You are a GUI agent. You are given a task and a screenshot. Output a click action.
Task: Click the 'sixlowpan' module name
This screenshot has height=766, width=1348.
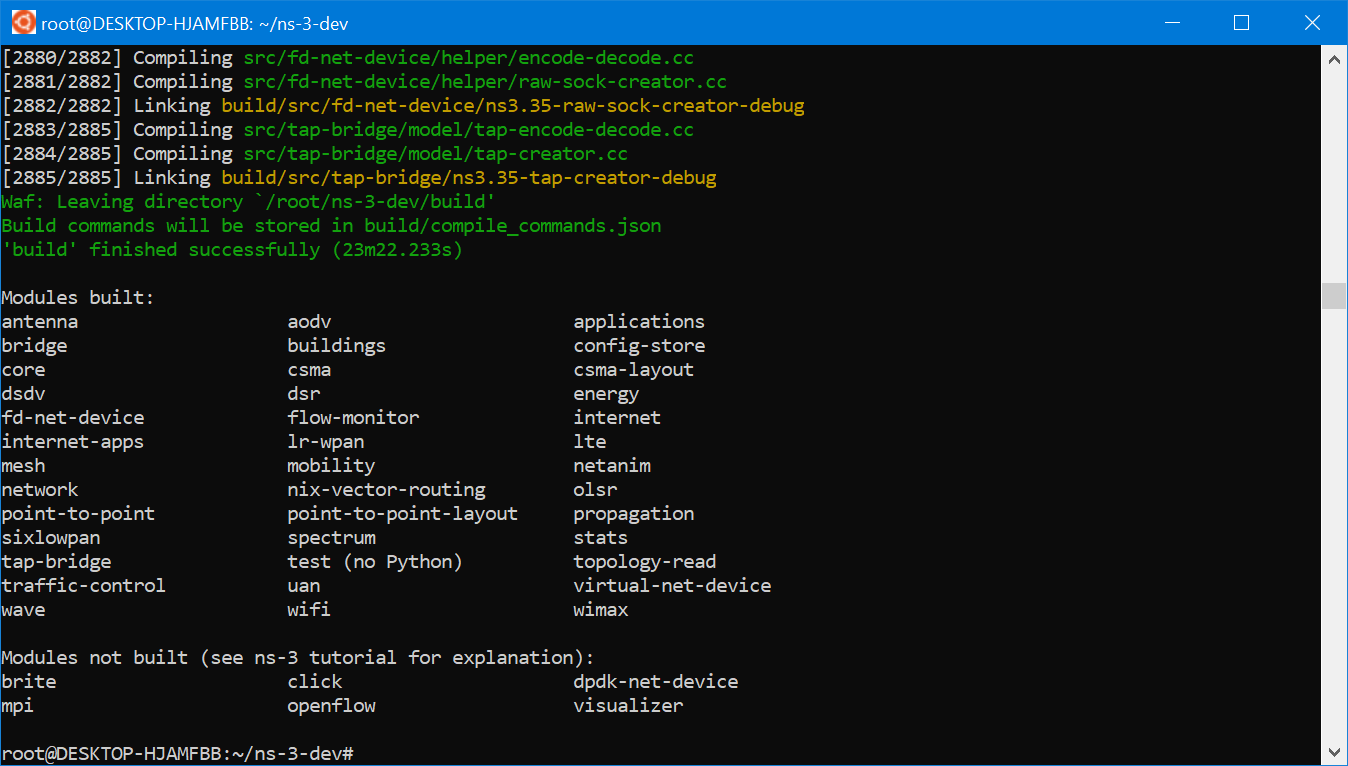point(51,538)
